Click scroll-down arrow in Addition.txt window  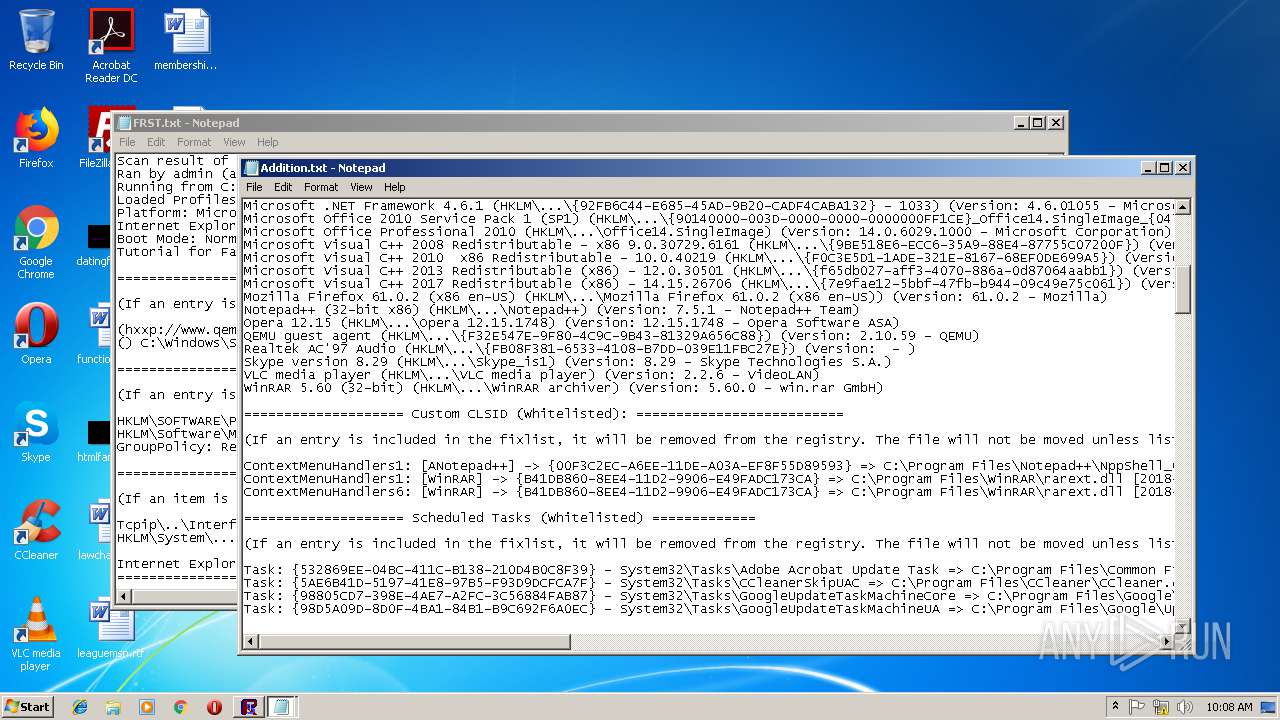pos(1182,626)
